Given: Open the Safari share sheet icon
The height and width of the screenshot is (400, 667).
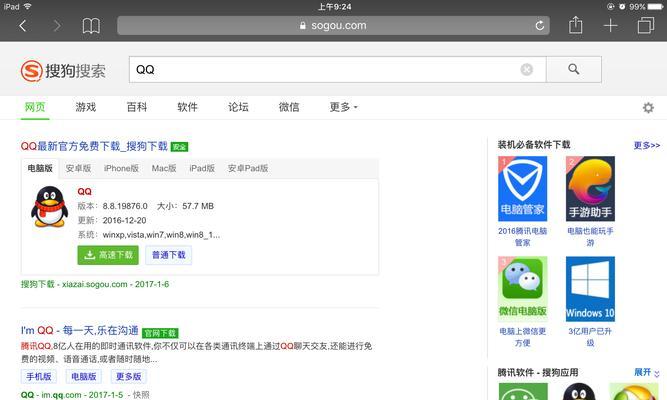Looking at the screenshot, I should pyautogui.click(x=576, y=25).
